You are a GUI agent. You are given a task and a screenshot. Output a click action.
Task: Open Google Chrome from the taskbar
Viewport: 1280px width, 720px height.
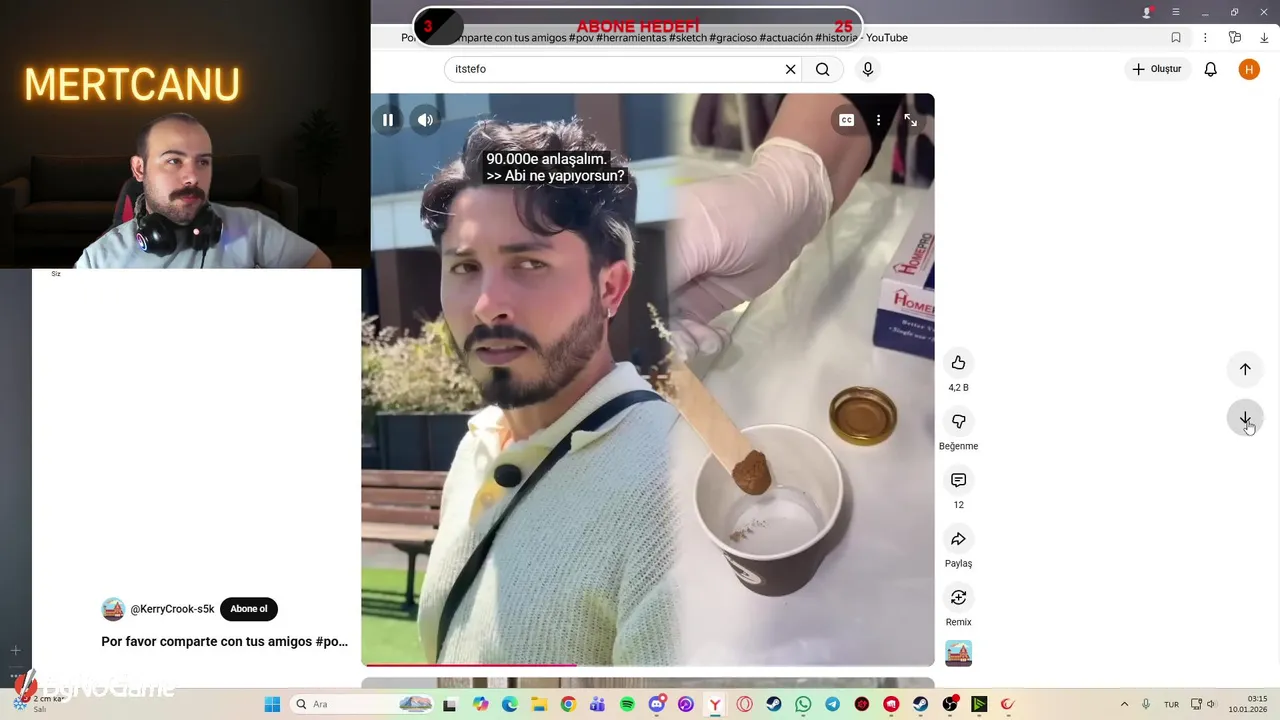pos(568,704)
